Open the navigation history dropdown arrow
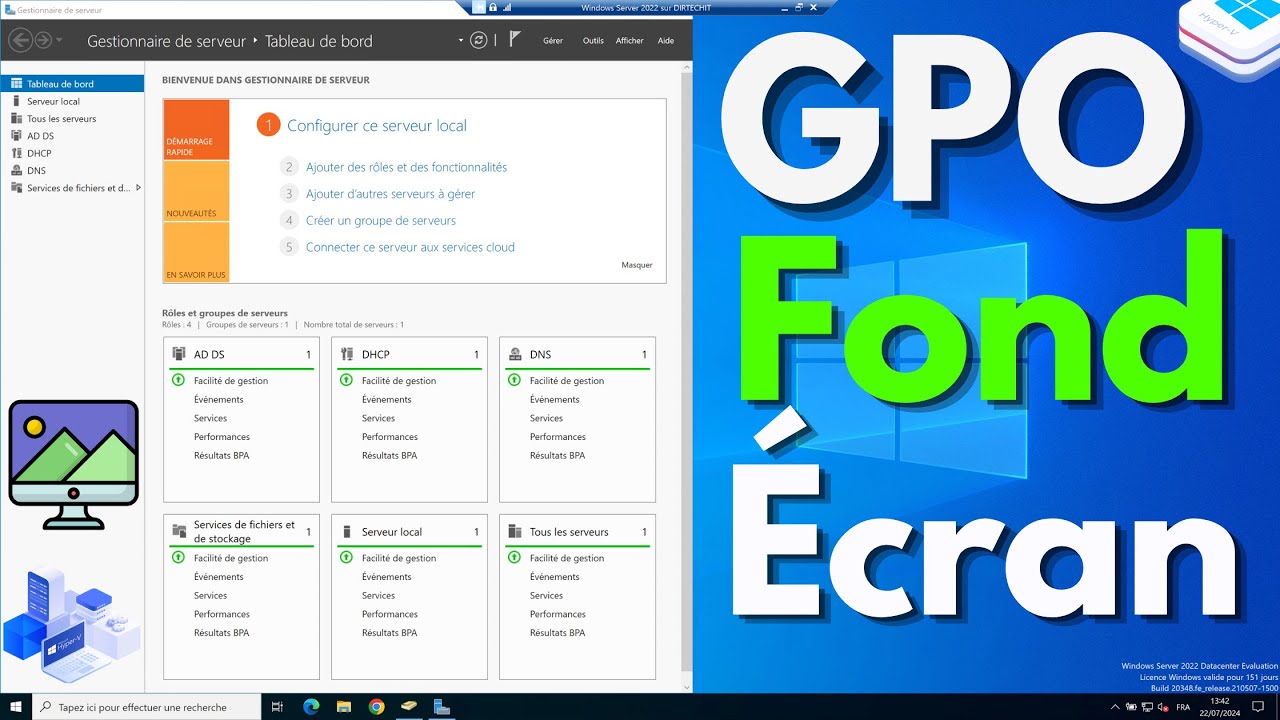The image size is (1280, 720). click(x=60, y=41)
